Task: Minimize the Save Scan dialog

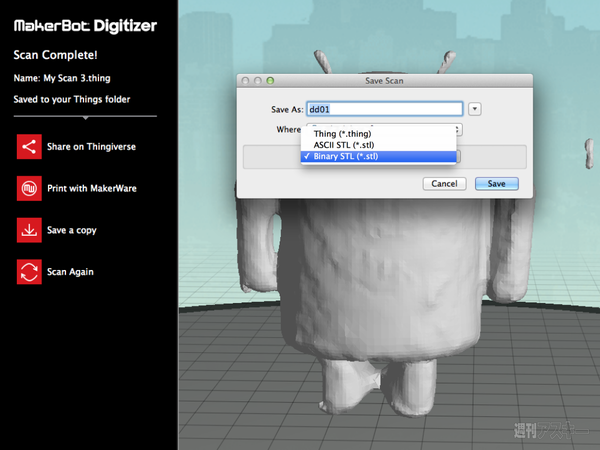Action: point(258,81)
